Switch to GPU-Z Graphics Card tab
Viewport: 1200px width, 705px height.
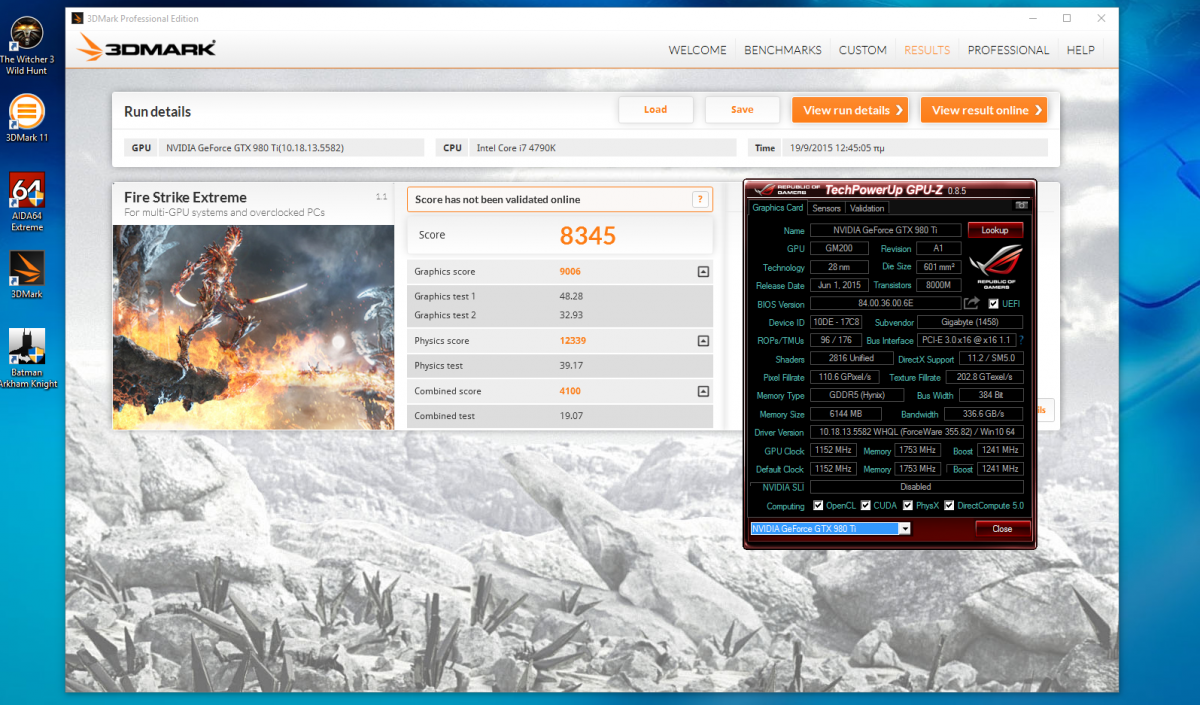coord(778,208)
